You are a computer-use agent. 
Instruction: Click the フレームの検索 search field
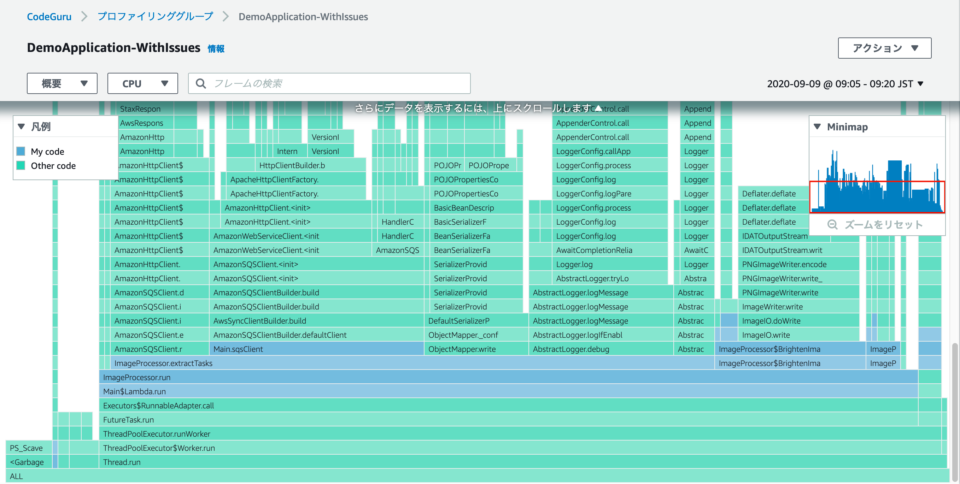pyautogui.click(x=329, y=84)
